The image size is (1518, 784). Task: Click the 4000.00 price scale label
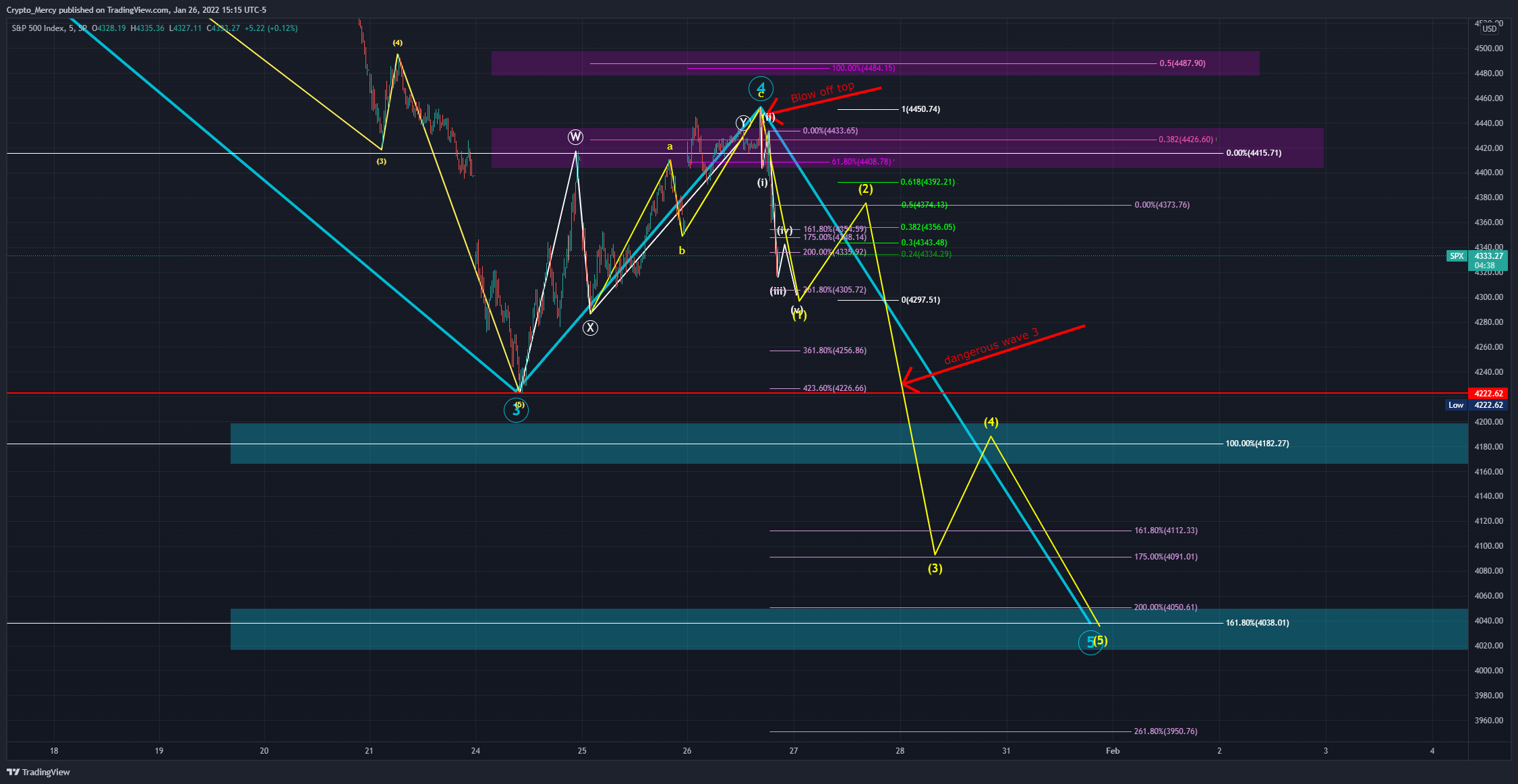click(x=1488, y=671)
